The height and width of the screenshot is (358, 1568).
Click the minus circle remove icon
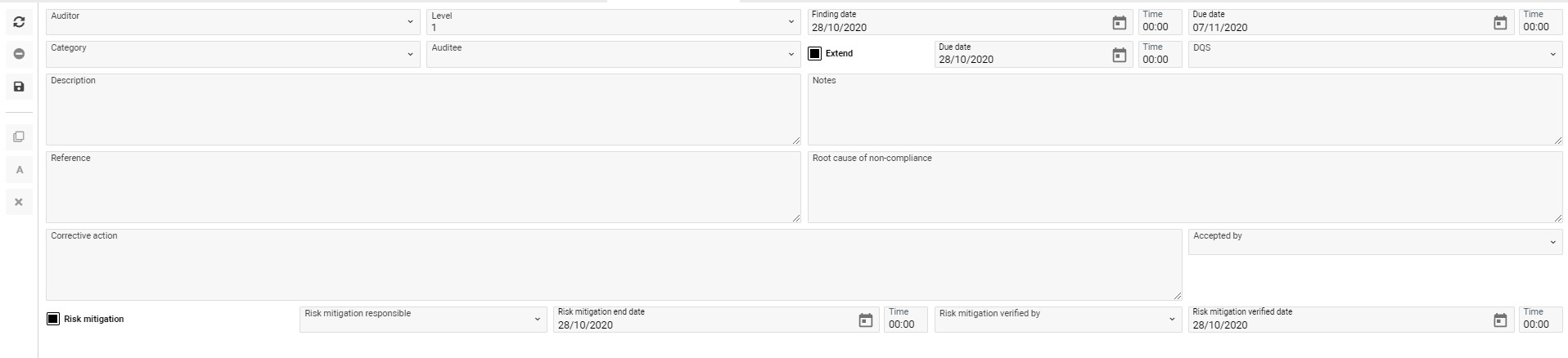(19, 54)
